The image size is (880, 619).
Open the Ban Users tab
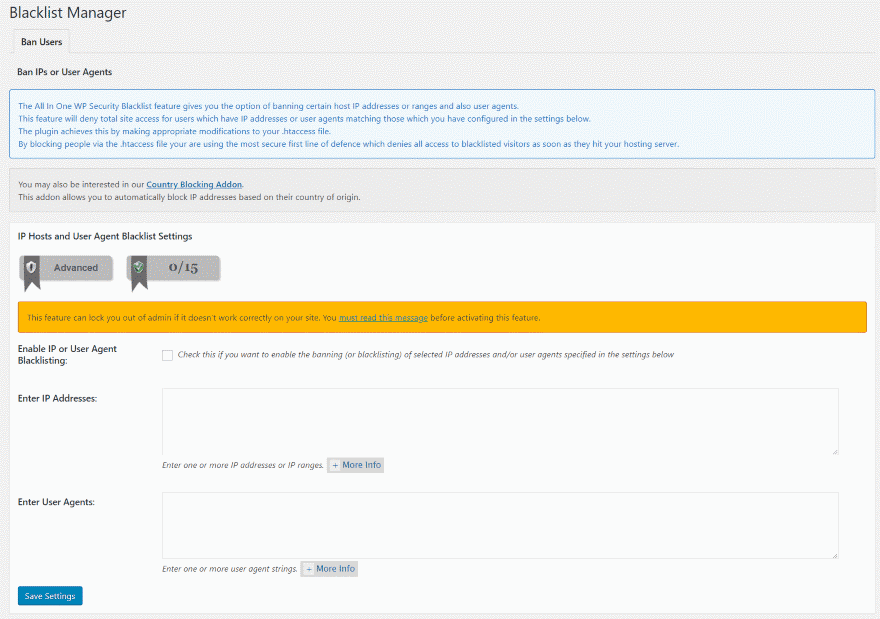pyautogui.click(x=42, y=42)
